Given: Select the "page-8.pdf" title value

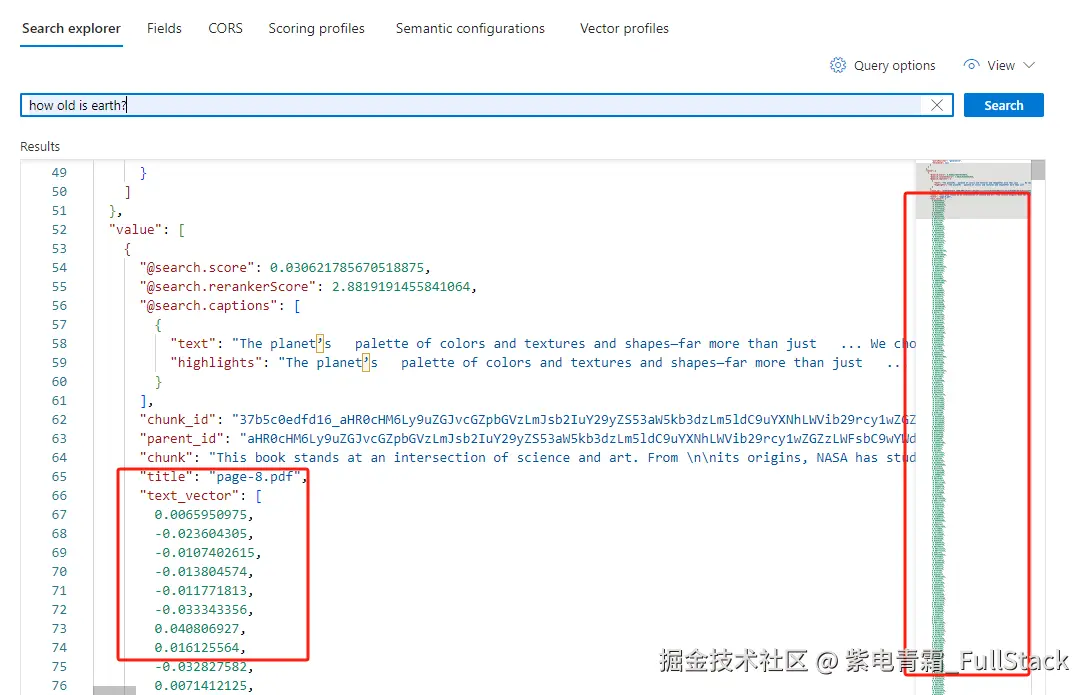Looking at the screenshot, I should coord(254,477).
